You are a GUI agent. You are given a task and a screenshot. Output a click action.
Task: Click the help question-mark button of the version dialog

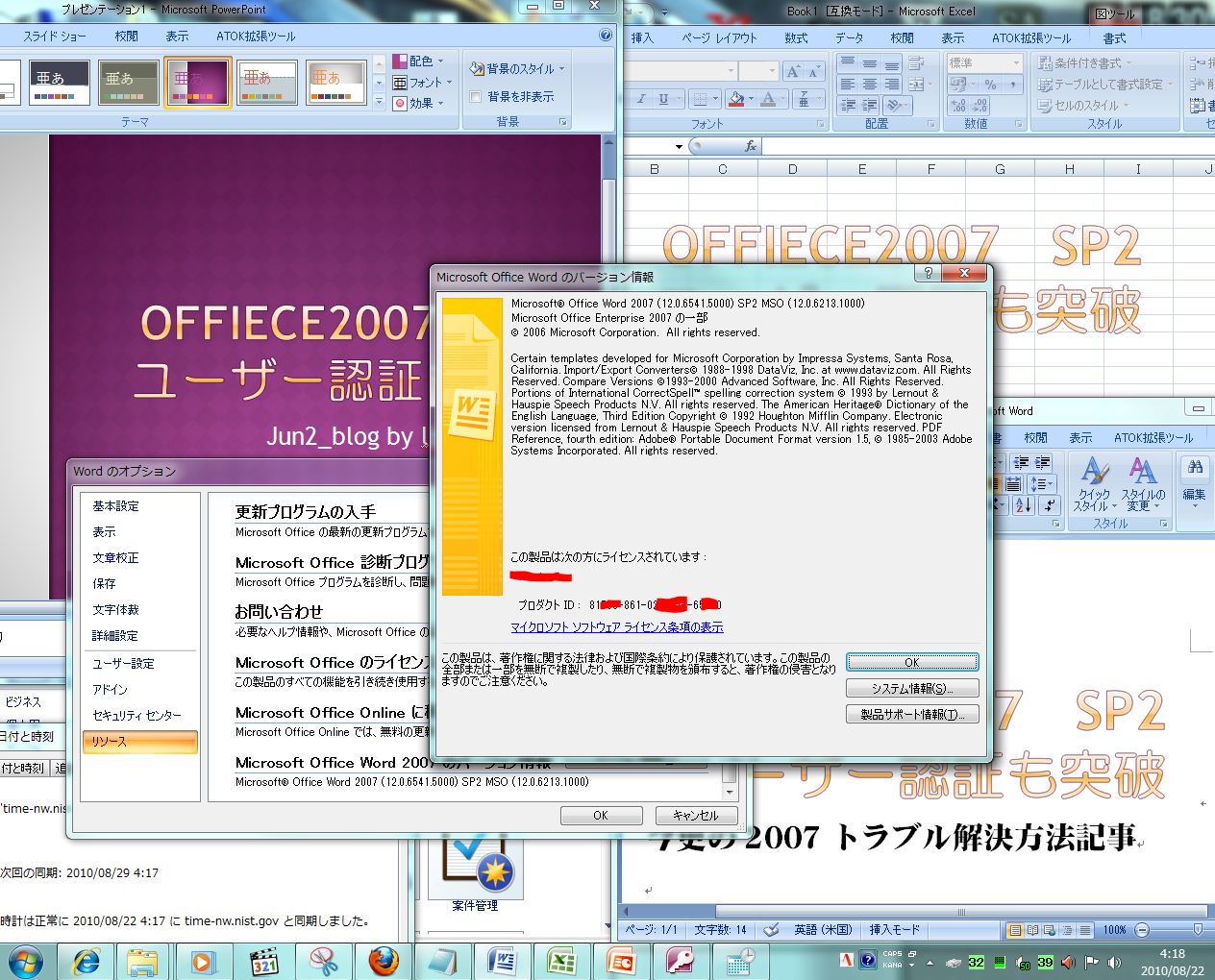[x=928, y=274]
